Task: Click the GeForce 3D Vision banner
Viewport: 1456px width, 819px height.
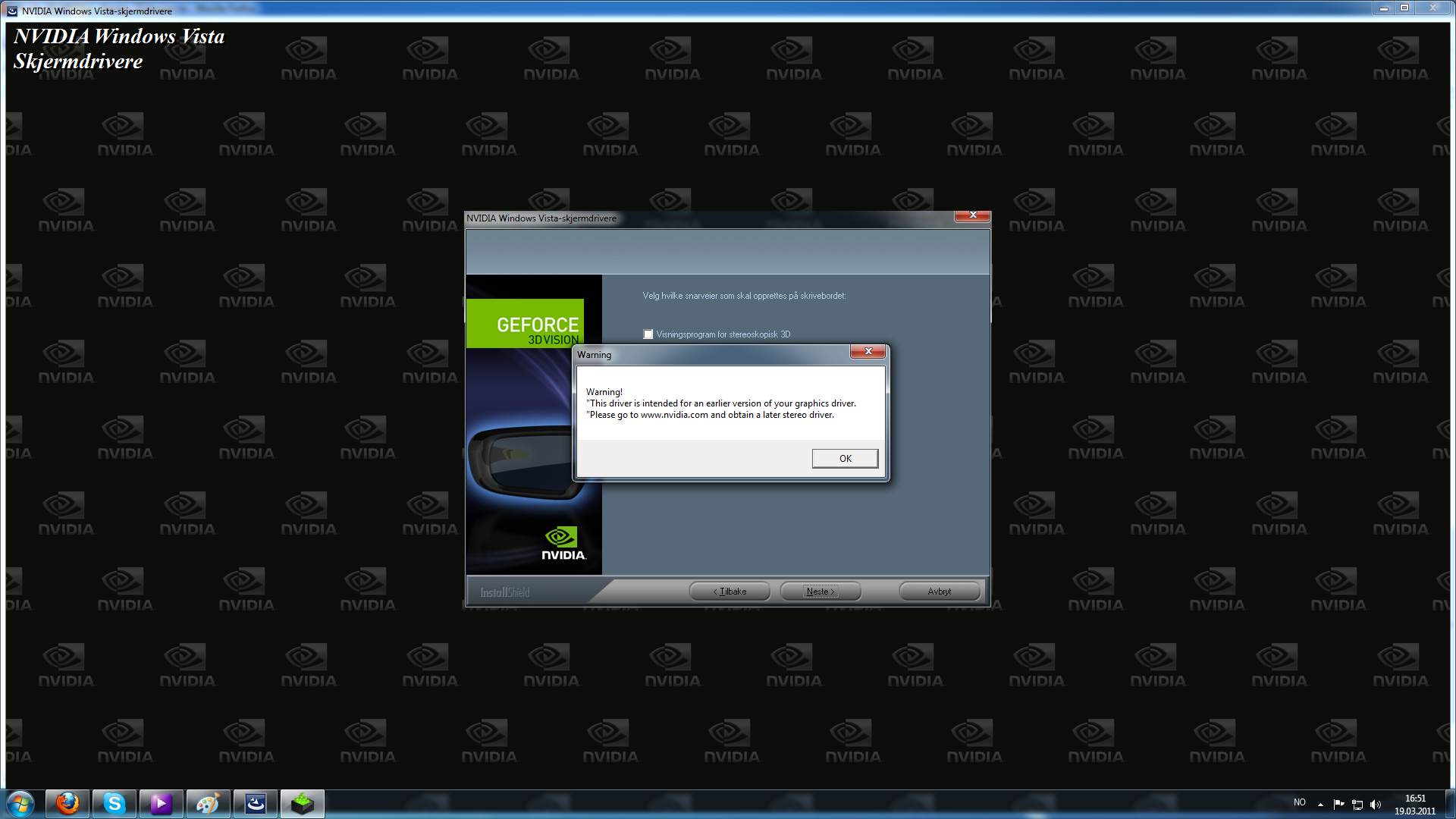Action: (x=525, y=324)
